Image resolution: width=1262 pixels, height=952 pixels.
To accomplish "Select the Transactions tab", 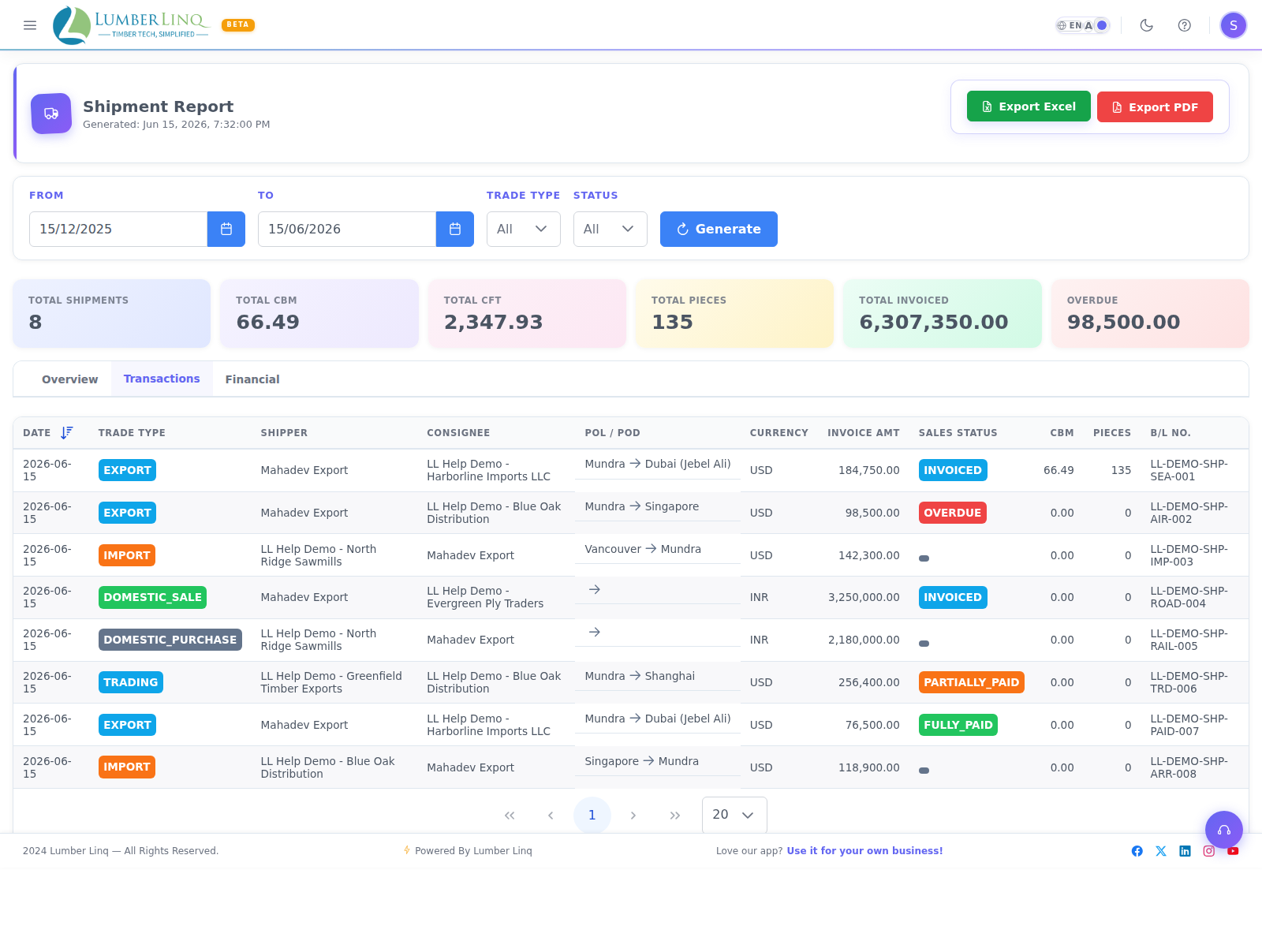I will [162, 379].
